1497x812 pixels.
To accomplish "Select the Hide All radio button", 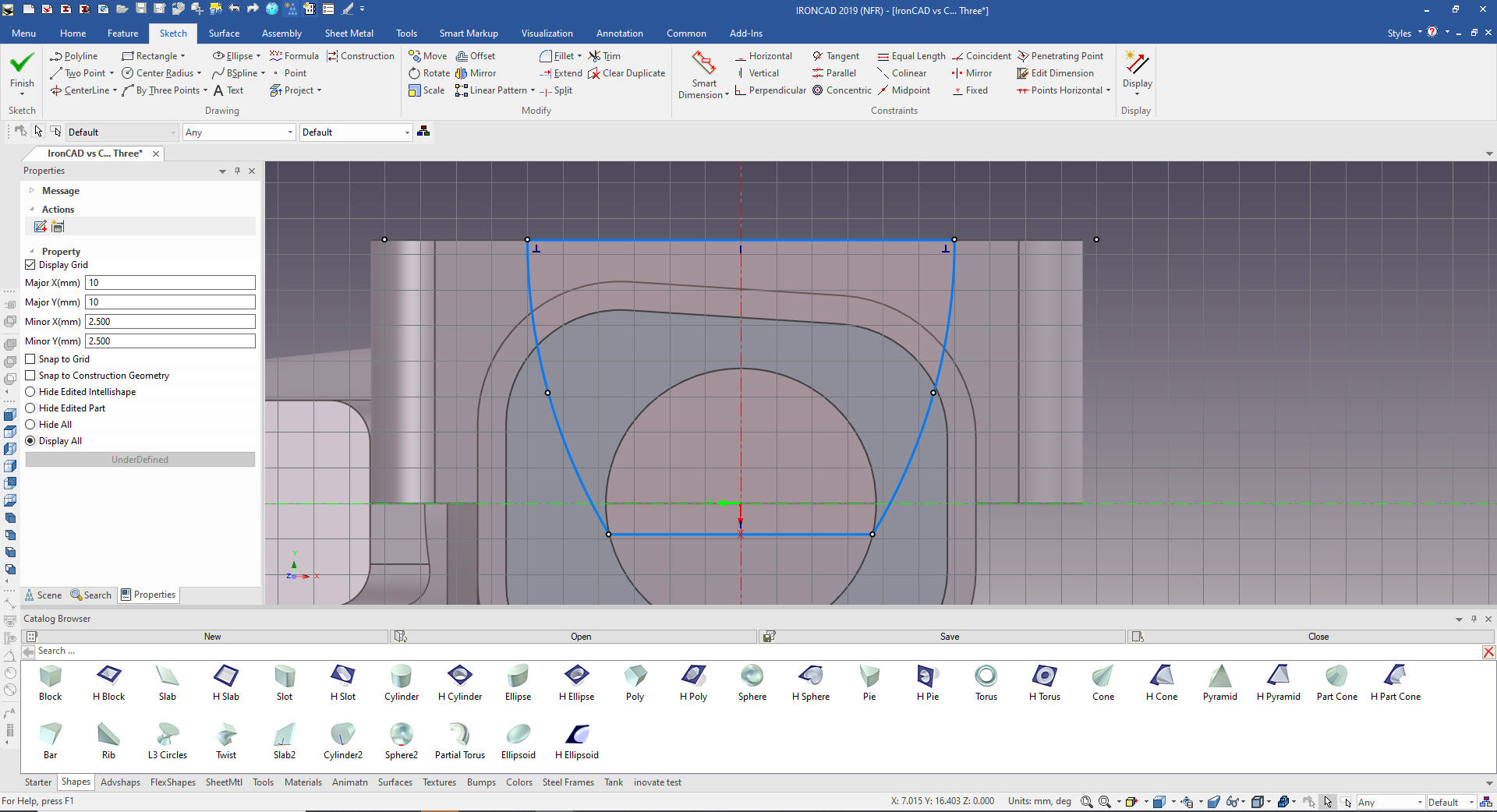I will (x=30, y=425).
